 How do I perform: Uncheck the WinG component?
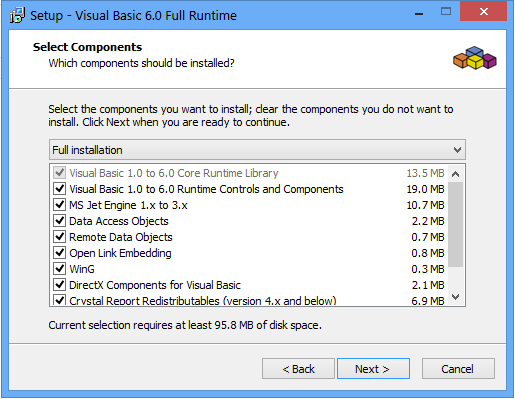tap(59, 269)
